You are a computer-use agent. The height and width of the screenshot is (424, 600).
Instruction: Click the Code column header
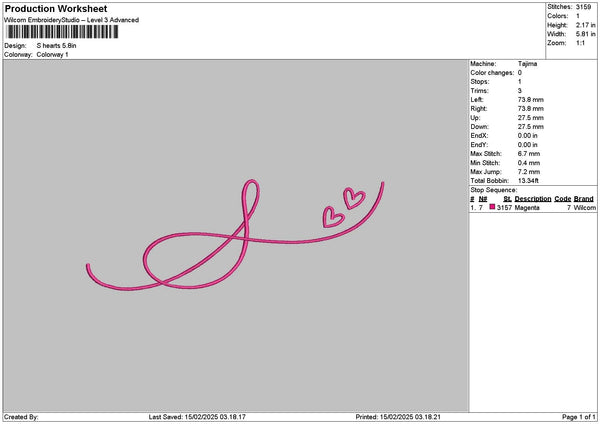coord(563,199)
